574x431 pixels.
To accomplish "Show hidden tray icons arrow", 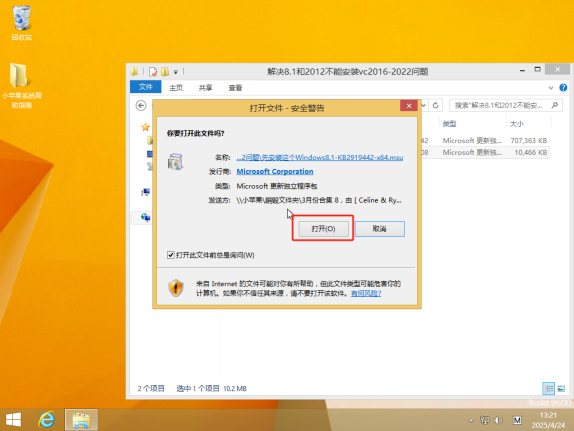I will pos(471,420).
